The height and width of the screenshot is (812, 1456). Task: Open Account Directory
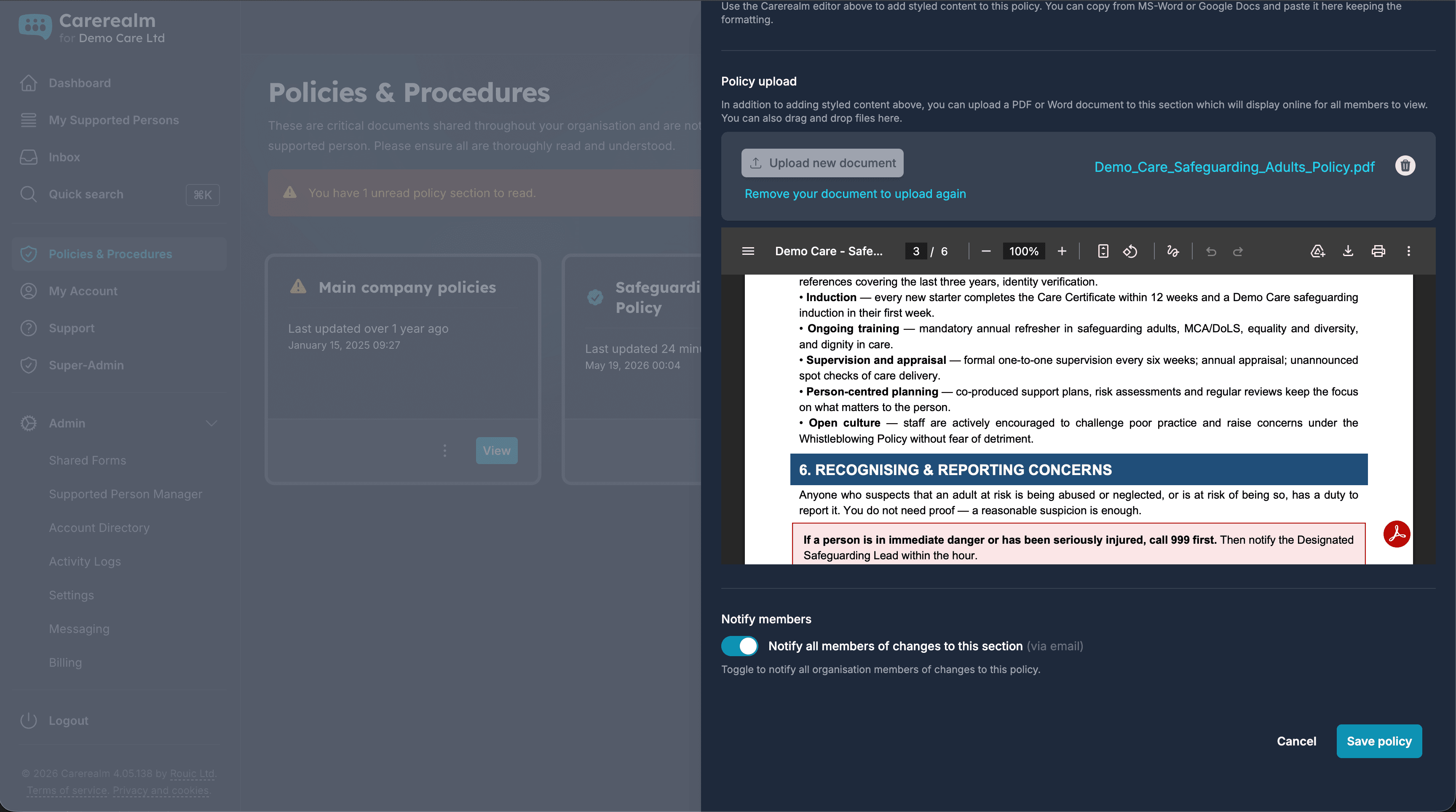tap(99, 527)
